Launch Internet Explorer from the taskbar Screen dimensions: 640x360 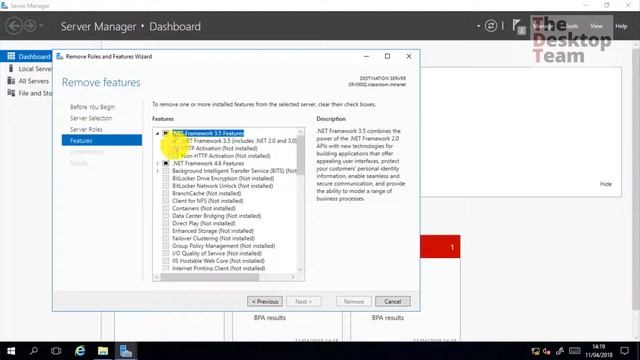[80, 351]
